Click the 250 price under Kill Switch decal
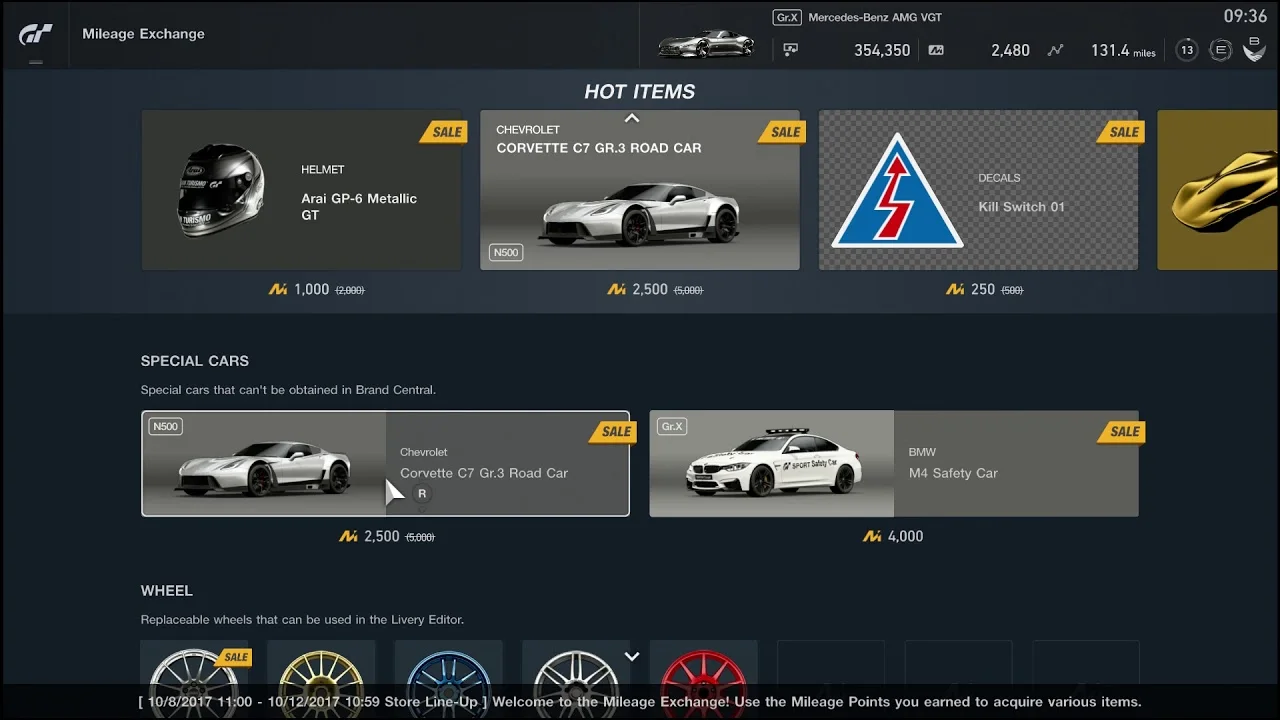Screen dimensions: 1280x720 tap(983, 289)
